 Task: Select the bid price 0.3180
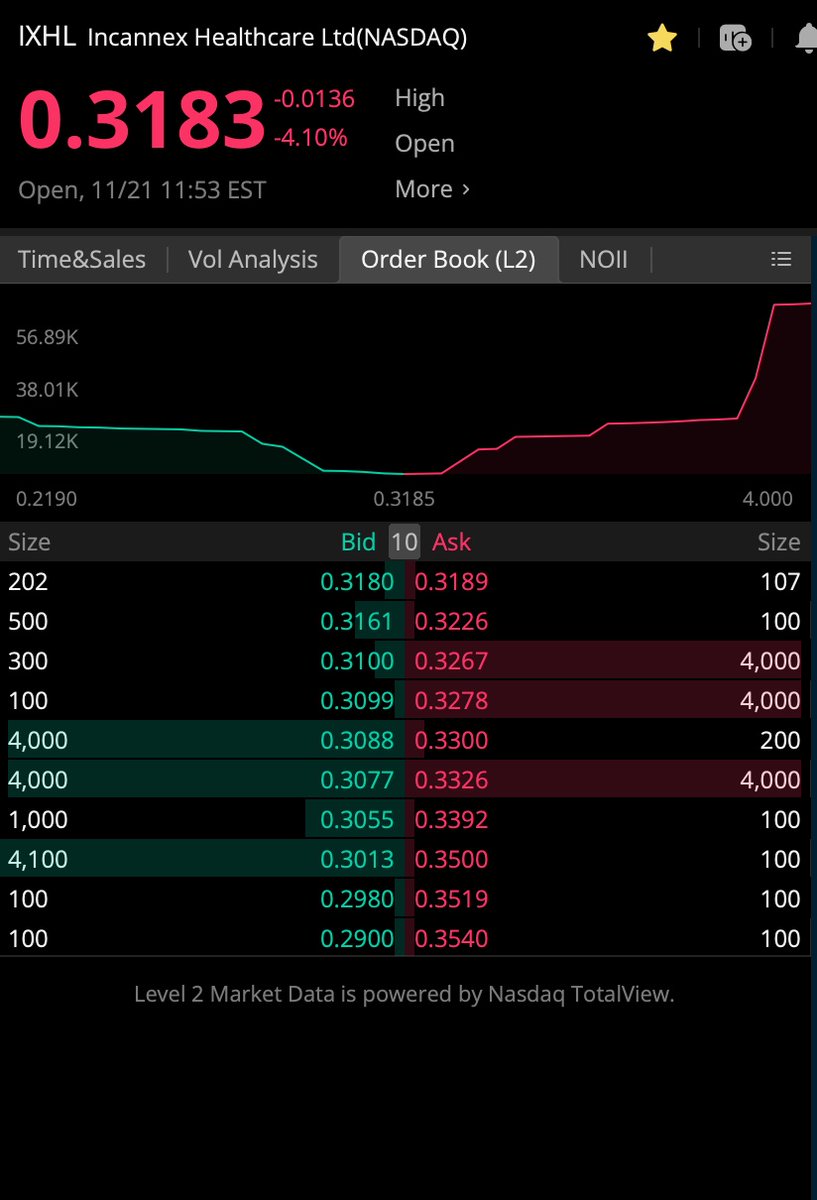[357, 582]
